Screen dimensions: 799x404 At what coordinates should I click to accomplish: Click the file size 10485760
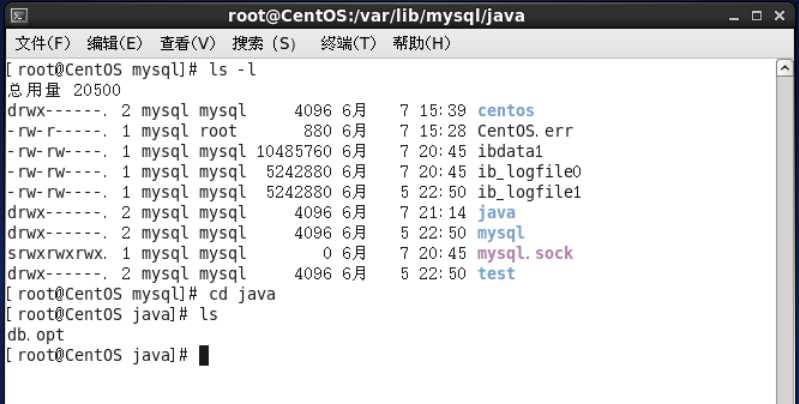click(294, 151)
